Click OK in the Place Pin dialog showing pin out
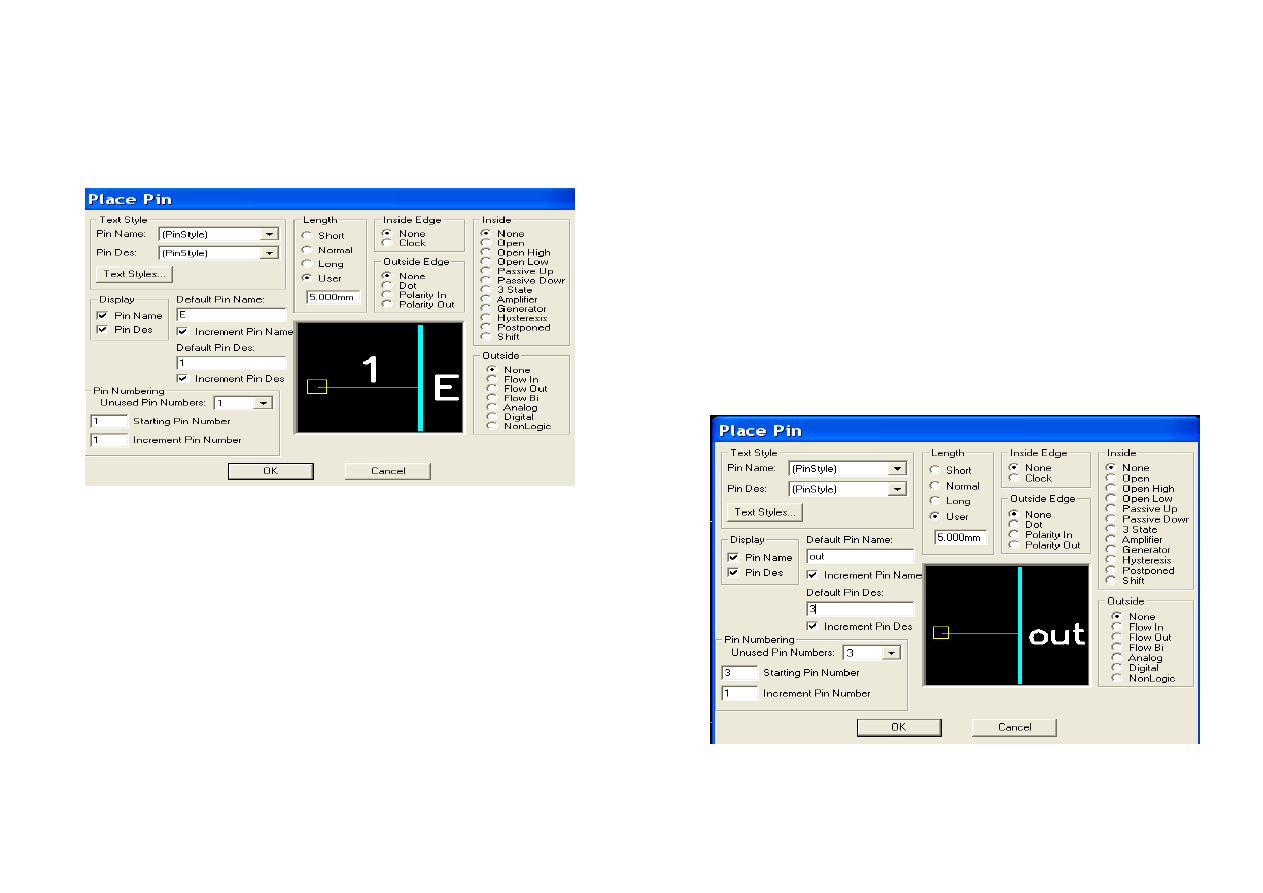1263x893 pixels. pyautogui.click(x=899, y=727)
